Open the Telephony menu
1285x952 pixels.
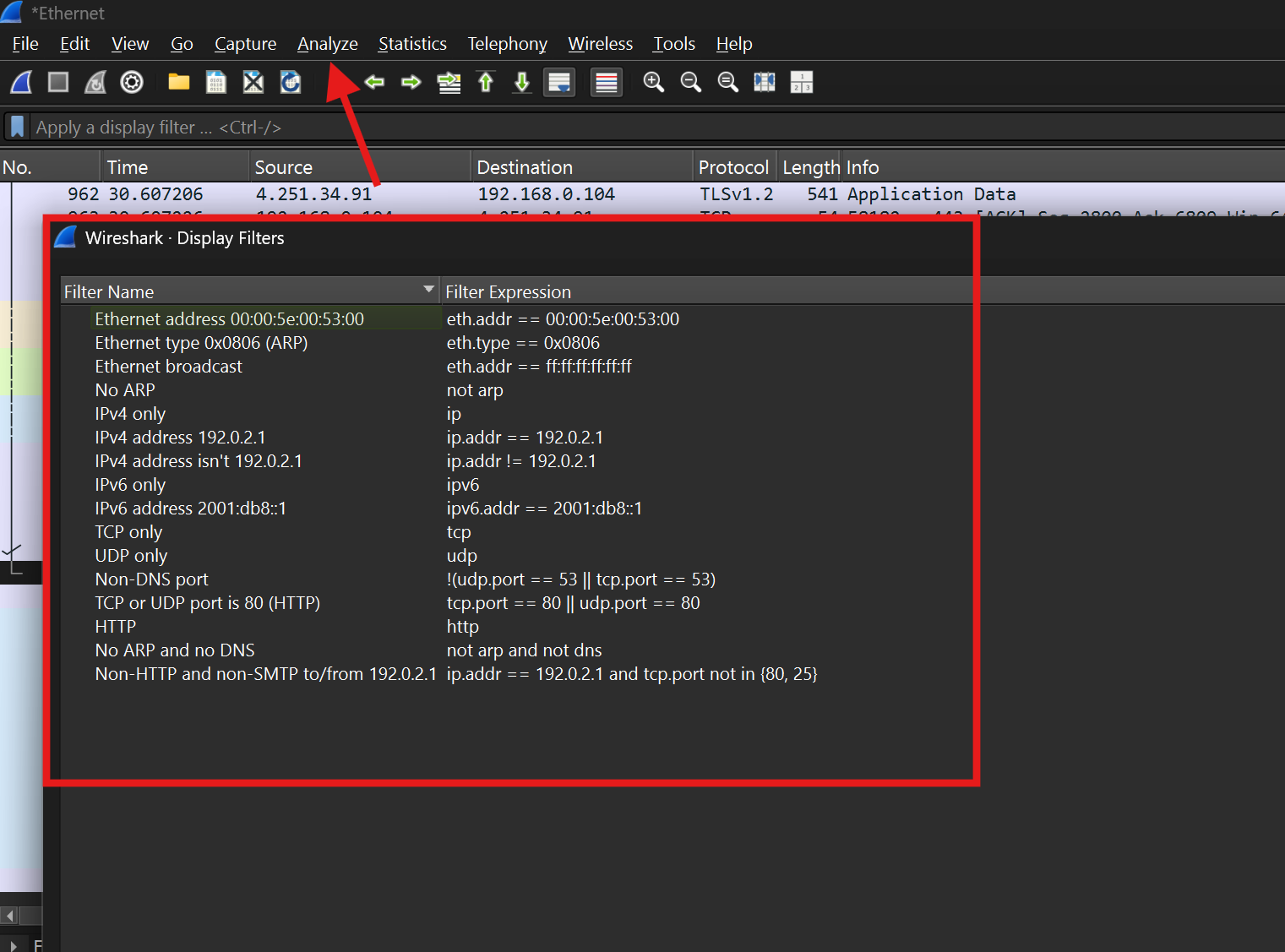(507, 44)
